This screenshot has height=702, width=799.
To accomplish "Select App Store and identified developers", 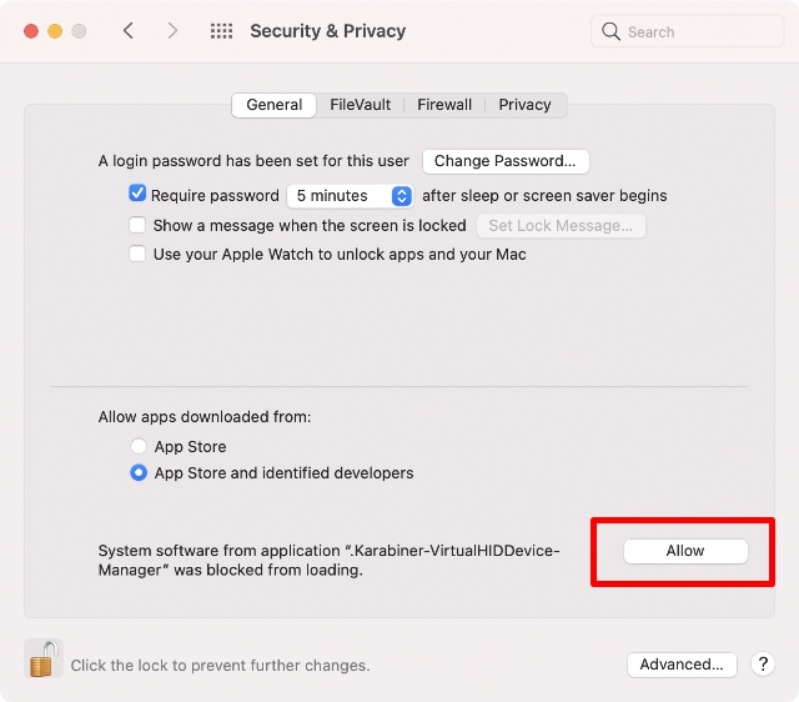I will pyautogui.click(x=139, y=473).
